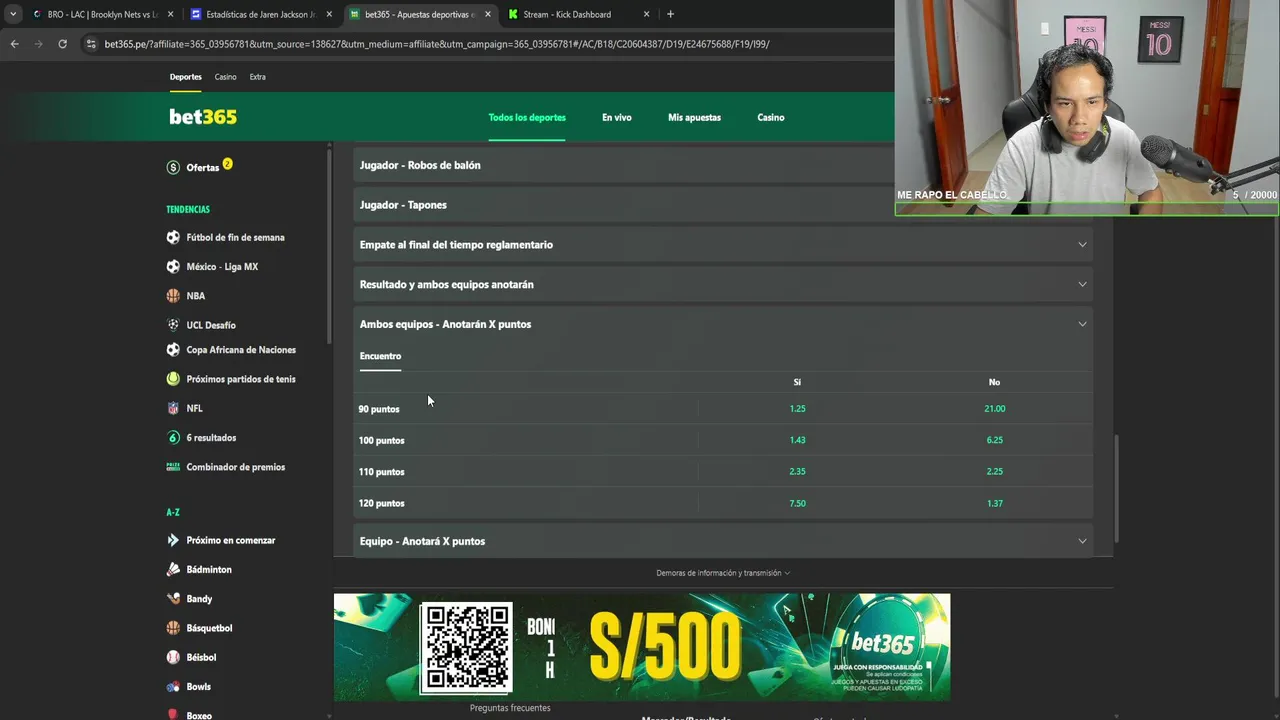This screenshot has width=1280, height=720.
Task: Select the Encuentro sub-tab
Action: point(380,356)
